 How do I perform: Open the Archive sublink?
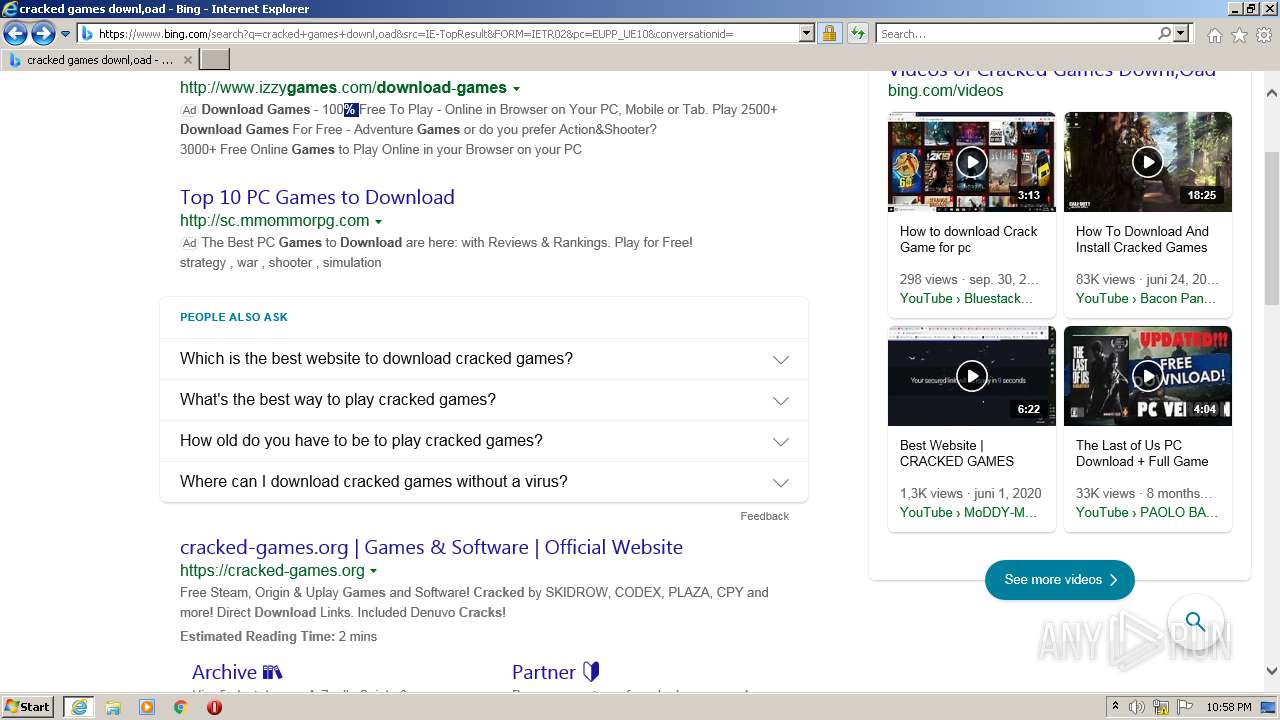(237, 672)
